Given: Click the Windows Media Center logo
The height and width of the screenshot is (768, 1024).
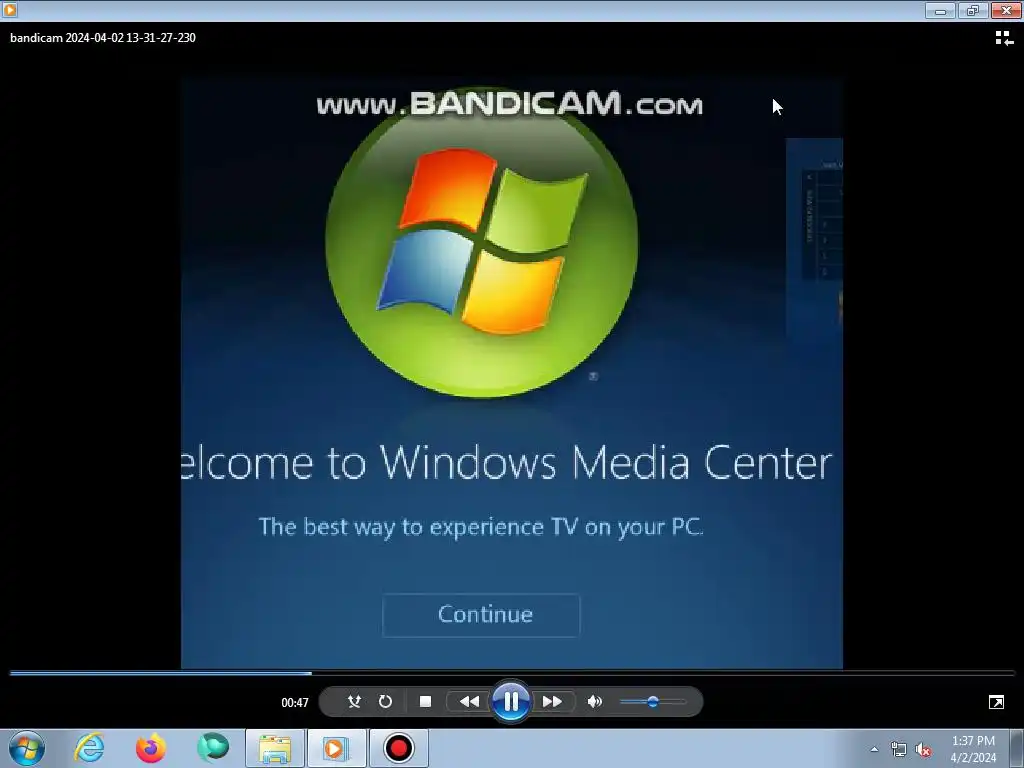Looking at the screenshot, I should click(x=481, y=242).
